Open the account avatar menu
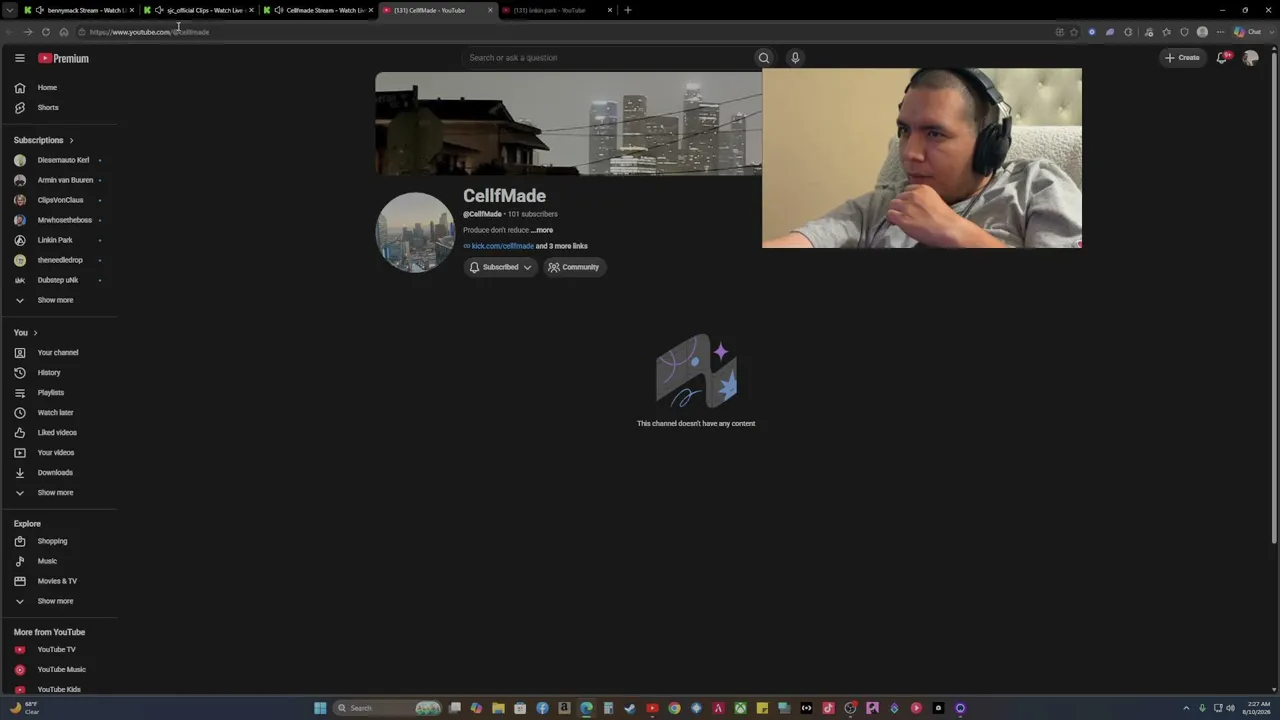Image resolution: width=1280 pixels, height=720 pixels. coord(1250,58)
